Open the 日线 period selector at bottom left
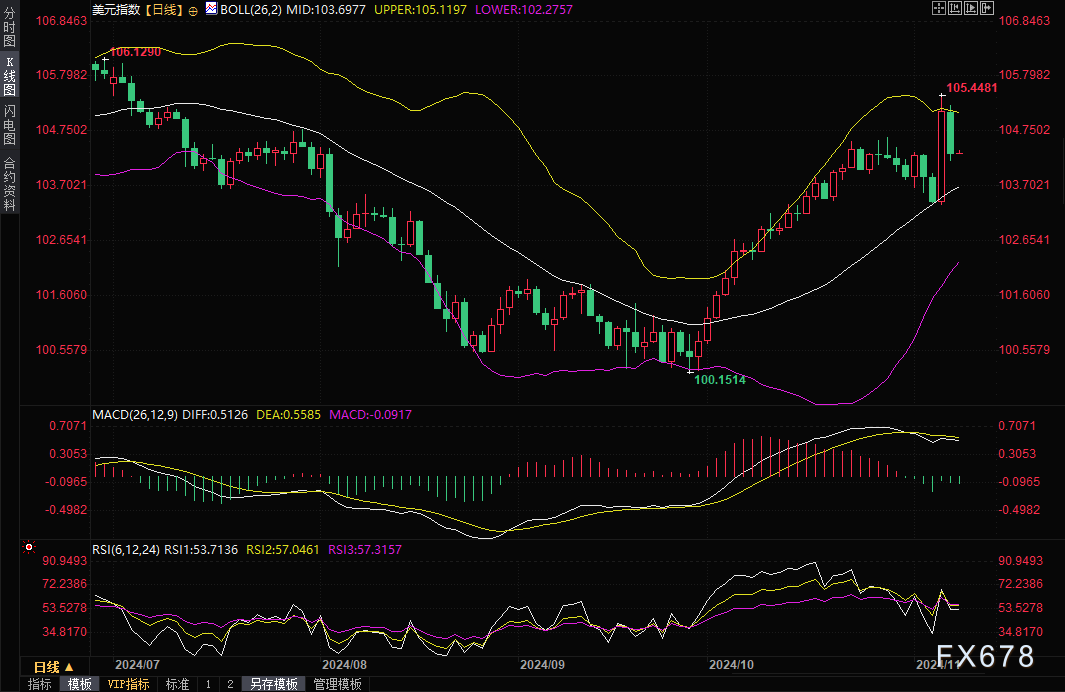 pos(54,666)
